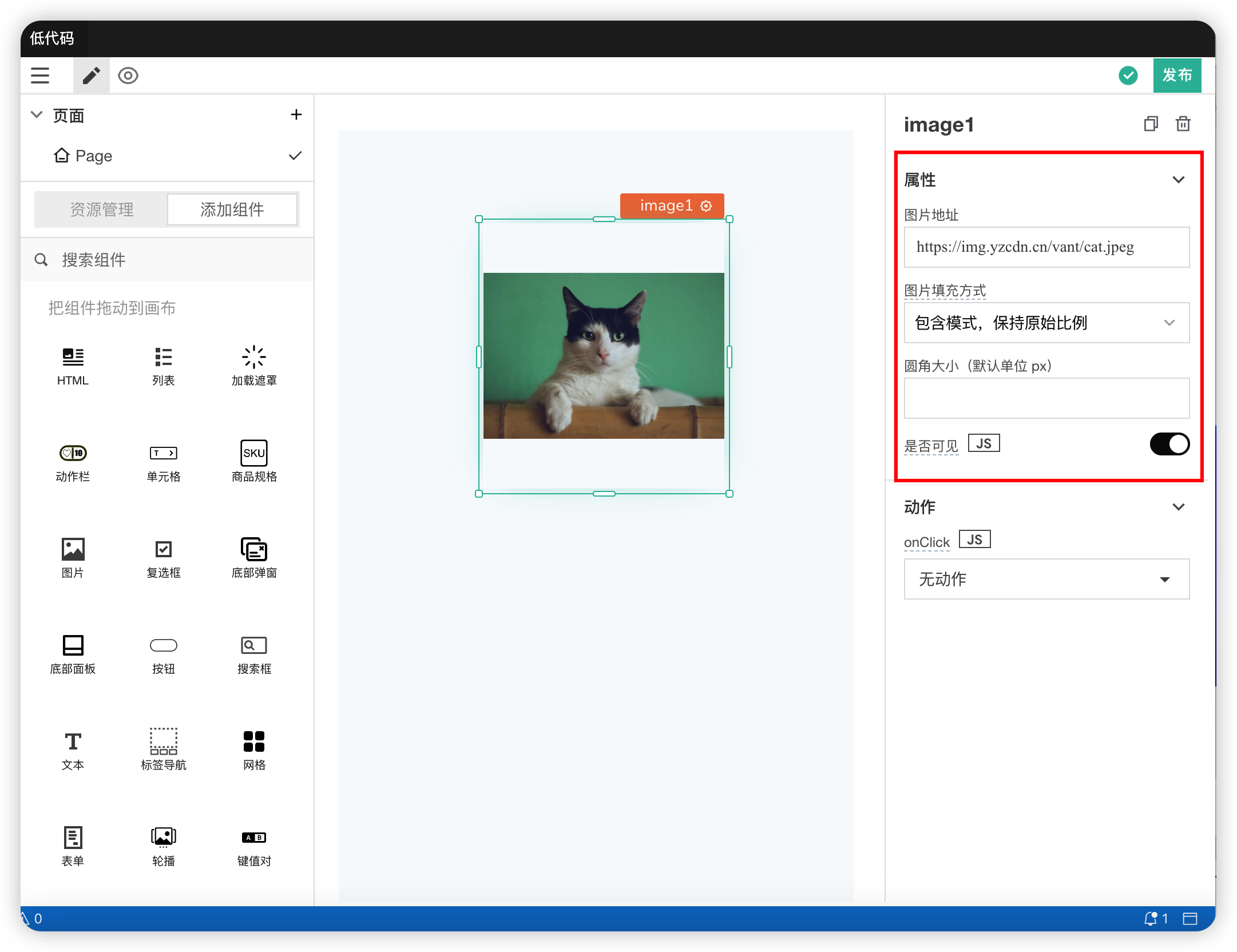The image size is (1237, 952).
Task: Choose the 商品规格 SKU component icon
Action: pos(254,453)
